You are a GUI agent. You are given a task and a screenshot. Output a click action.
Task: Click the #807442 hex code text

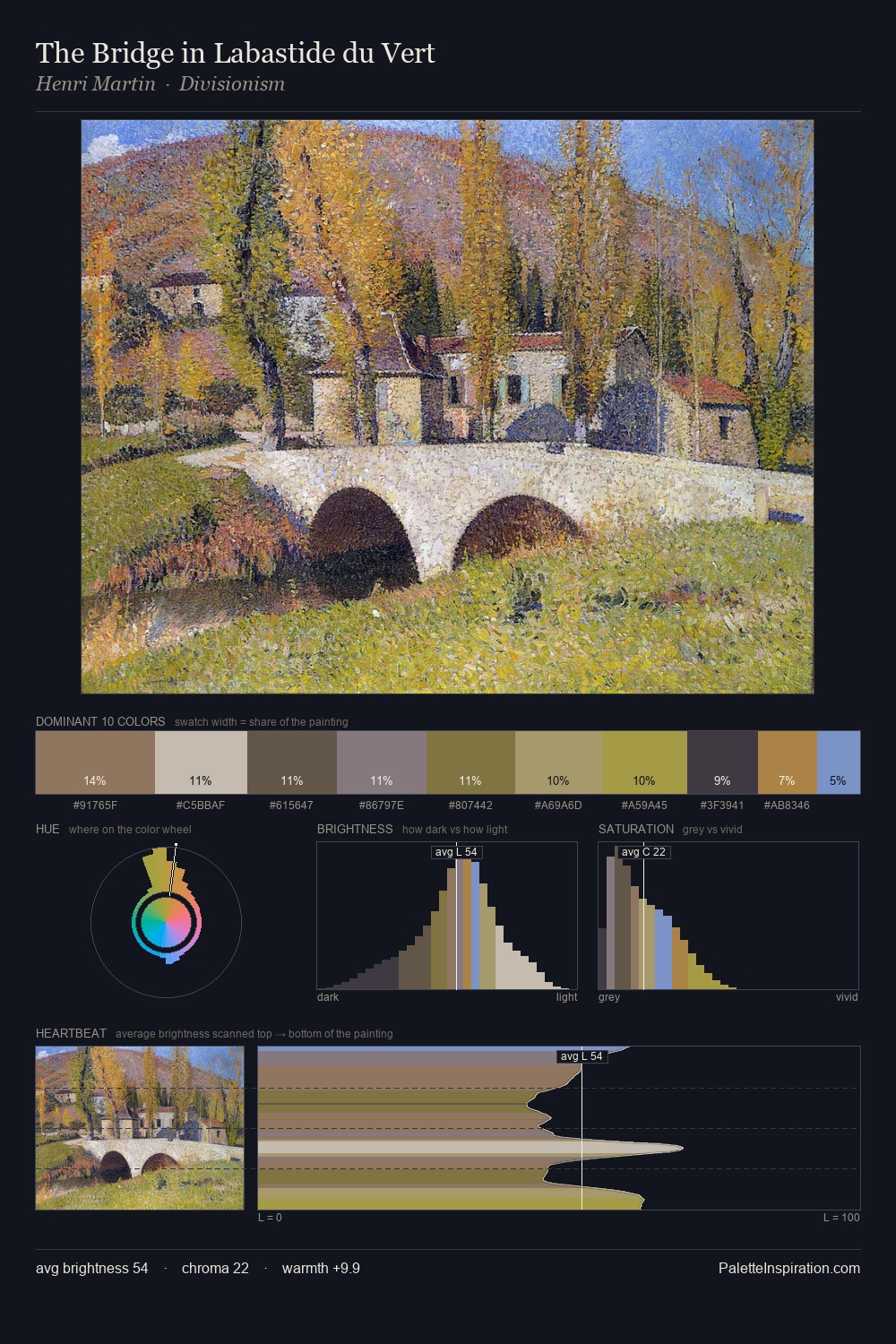click(x=470, y=806)
